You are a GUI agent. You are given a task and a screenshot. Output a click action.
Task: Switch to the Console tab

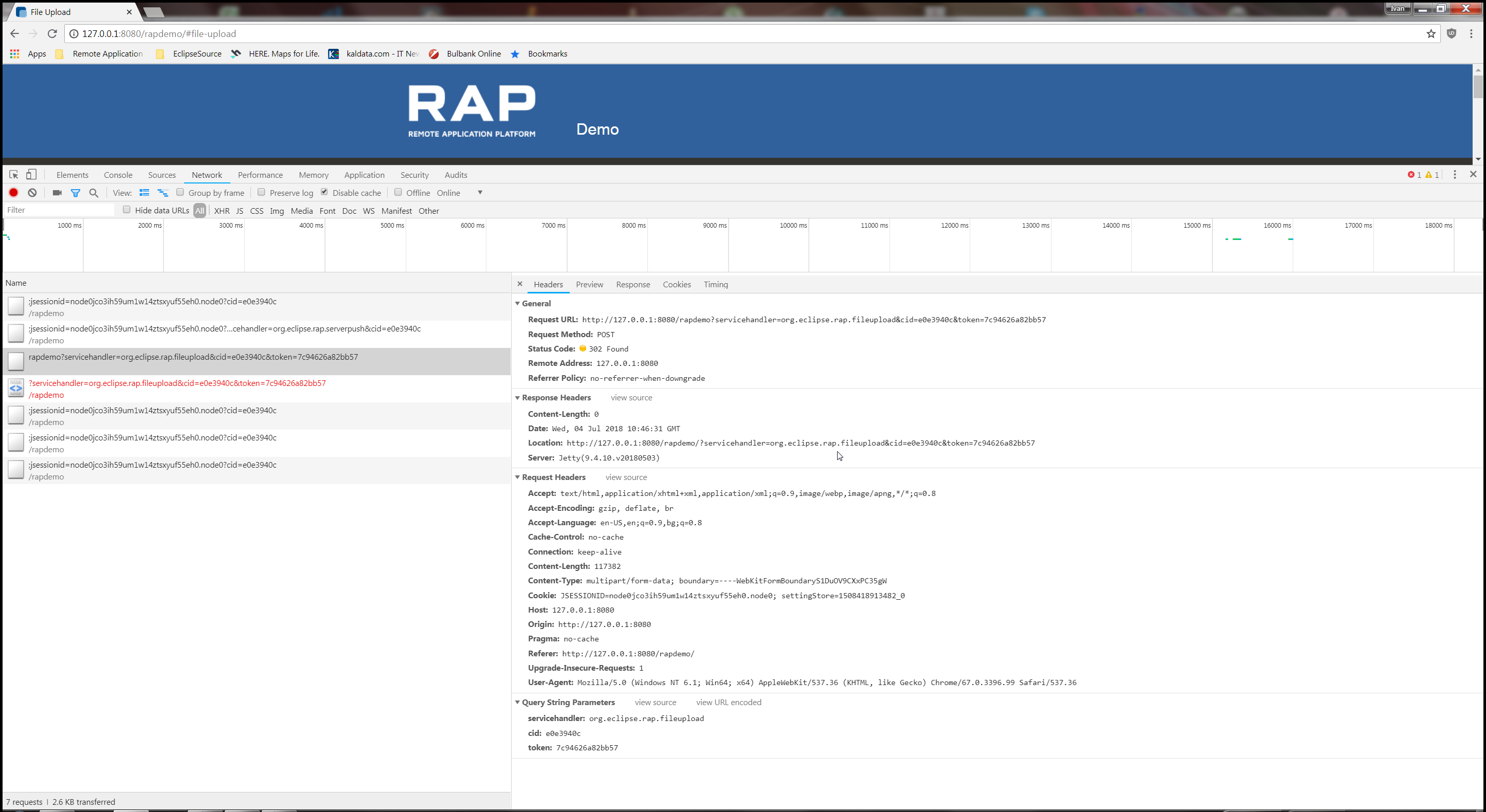pyautogui.click(x=118, y=175)
